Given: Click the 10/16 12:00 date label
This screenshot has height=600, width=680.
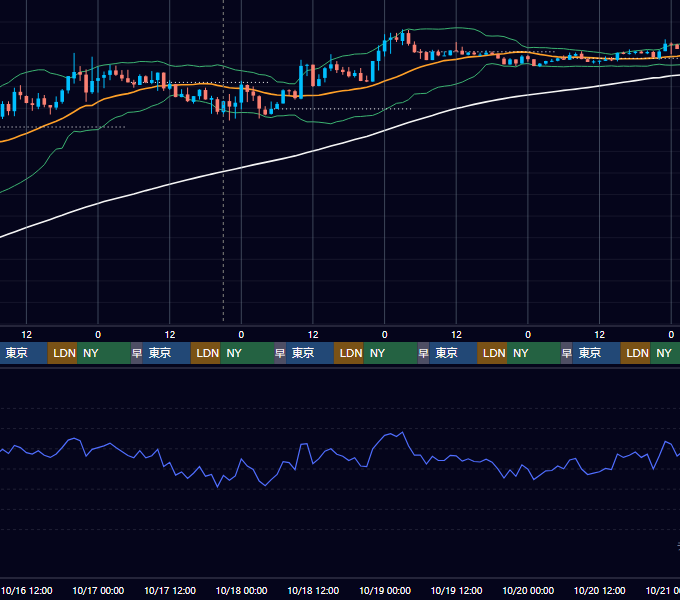Looking at the screenshot, I should pyautogui.click(x=26, y=590).
